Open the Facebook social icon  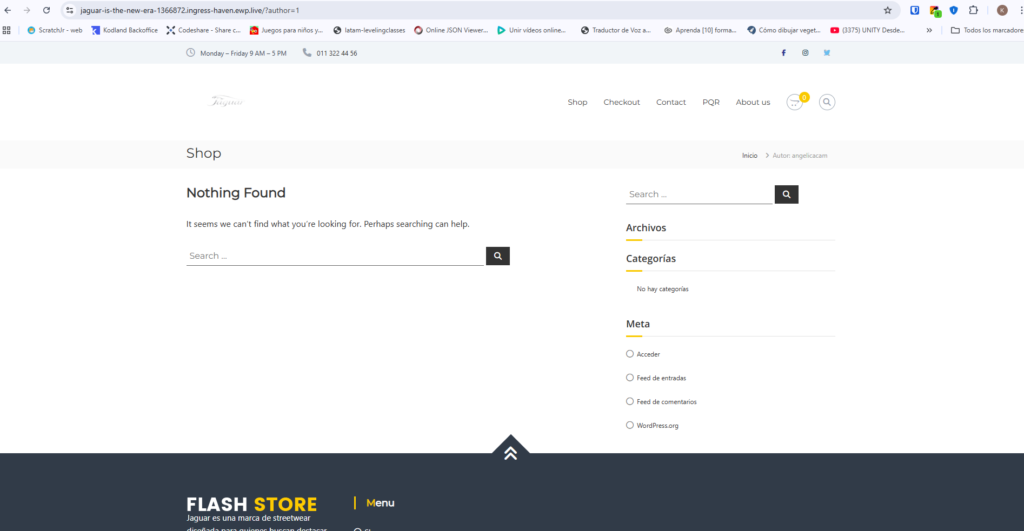(784, 53)
